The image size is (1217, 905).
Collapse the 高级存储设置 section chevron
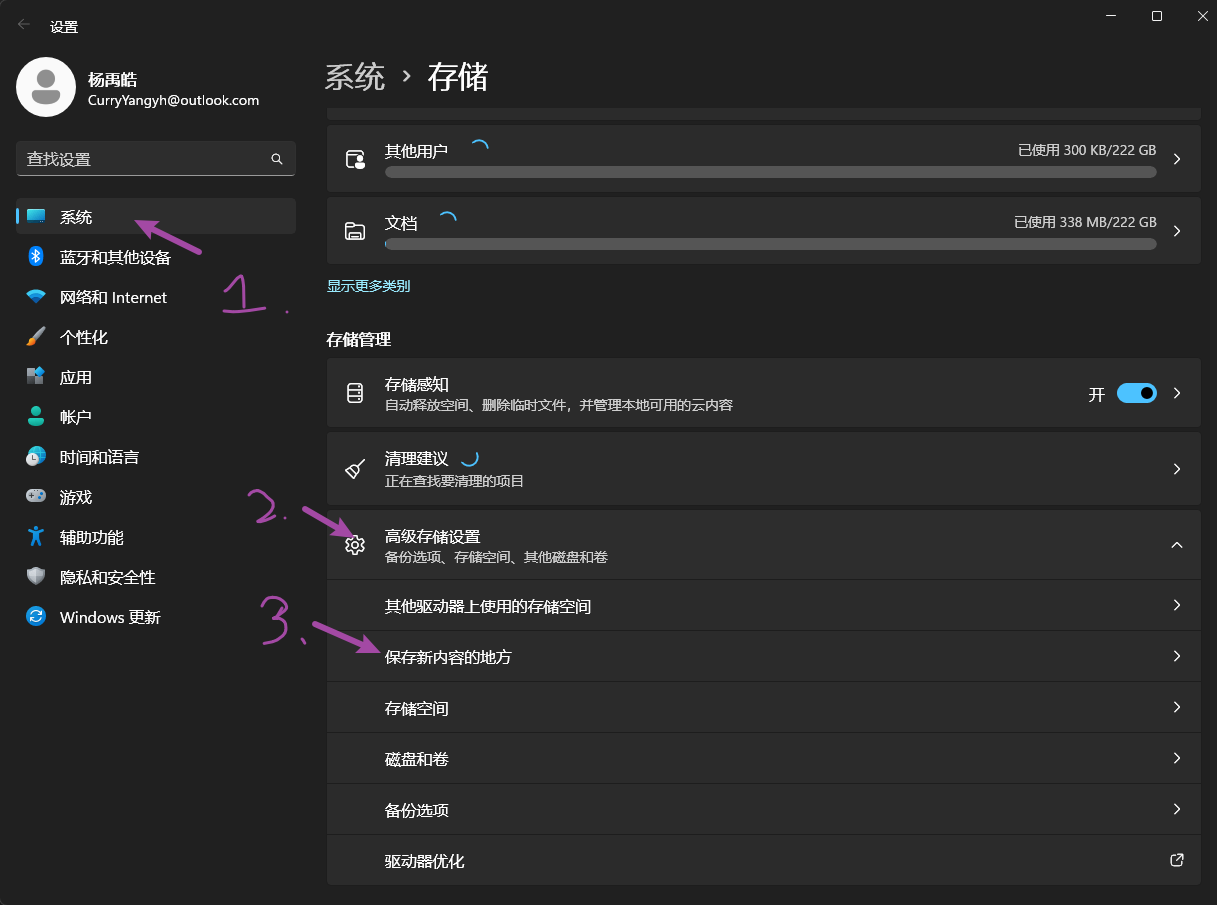click(1177, 545)
